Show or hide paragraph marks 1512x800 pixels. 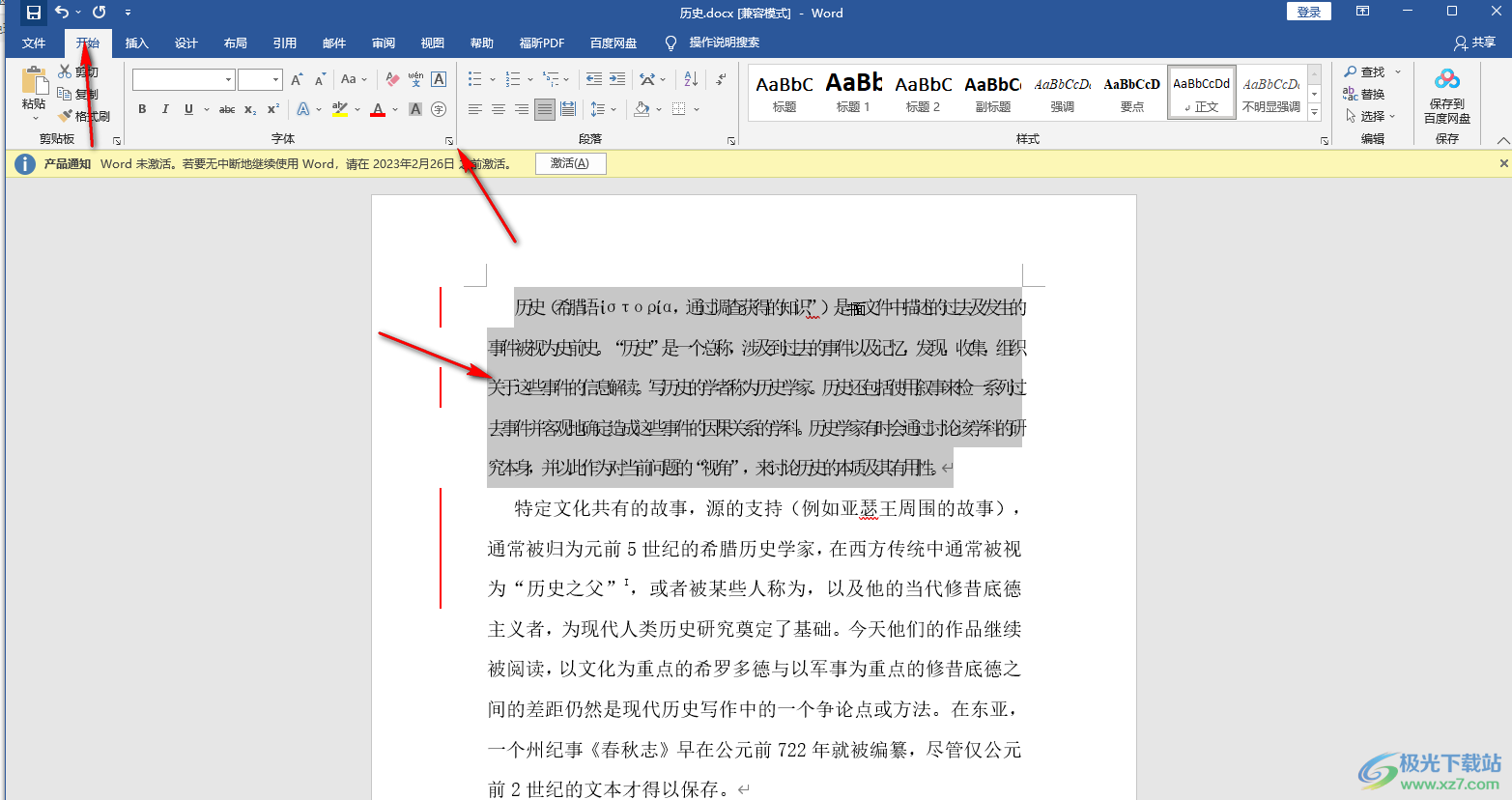click(x=722, y=79)
